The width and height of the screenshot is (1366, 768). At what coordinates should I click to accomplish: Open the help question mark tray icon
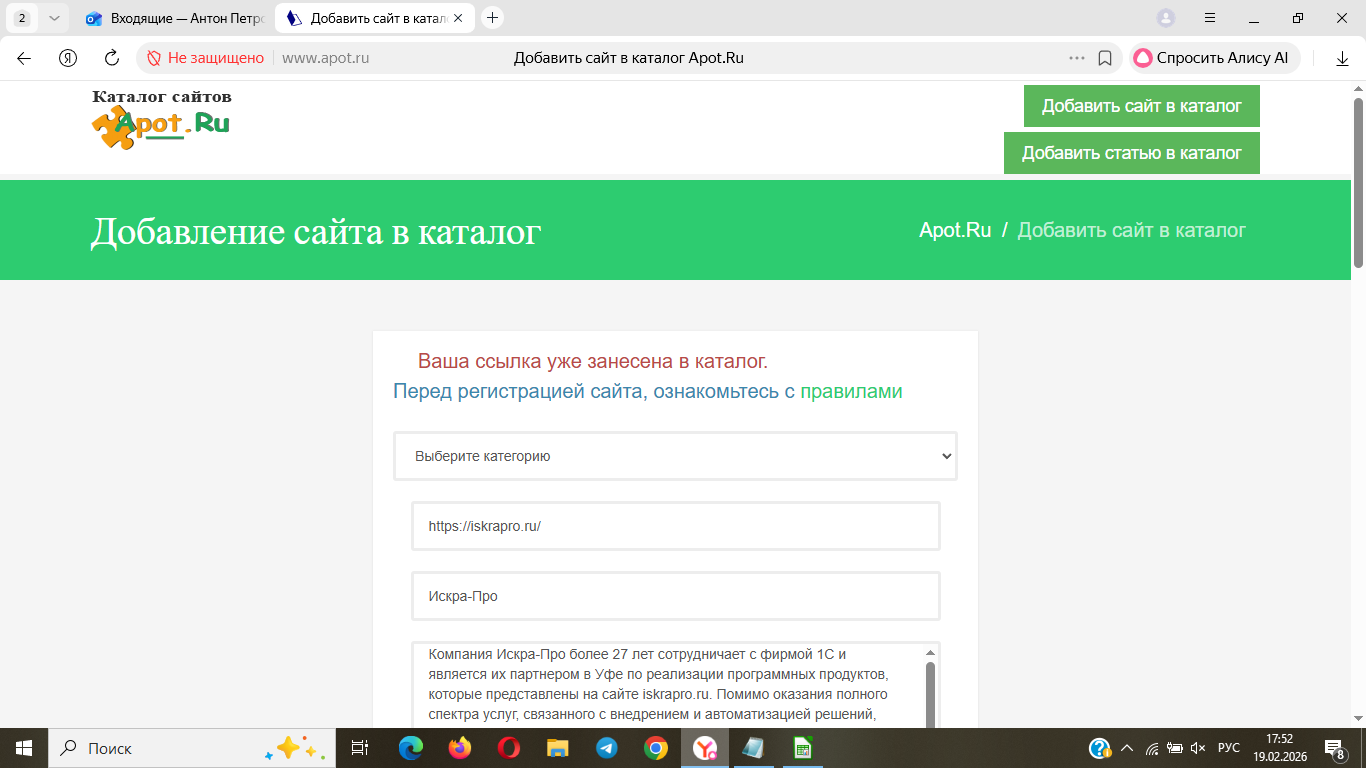1099,748
